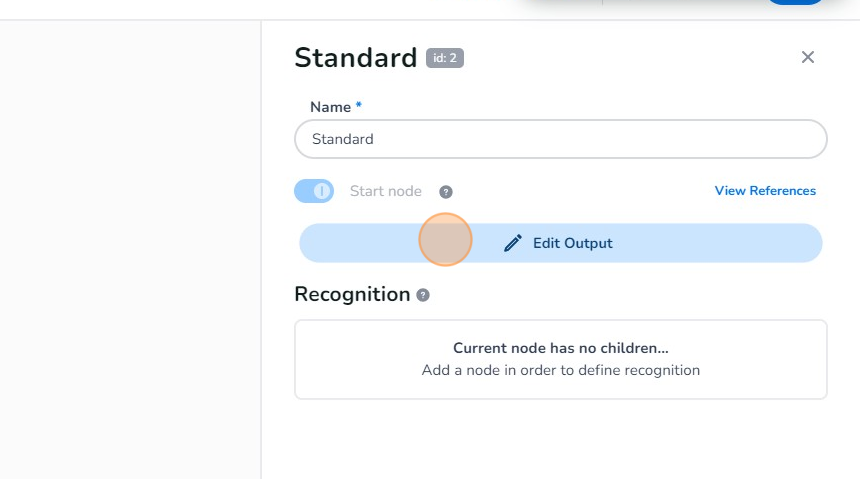Viewport: 860px width, 479px height.
Task: Click the Name field label
Action: (x=330, y=107)
